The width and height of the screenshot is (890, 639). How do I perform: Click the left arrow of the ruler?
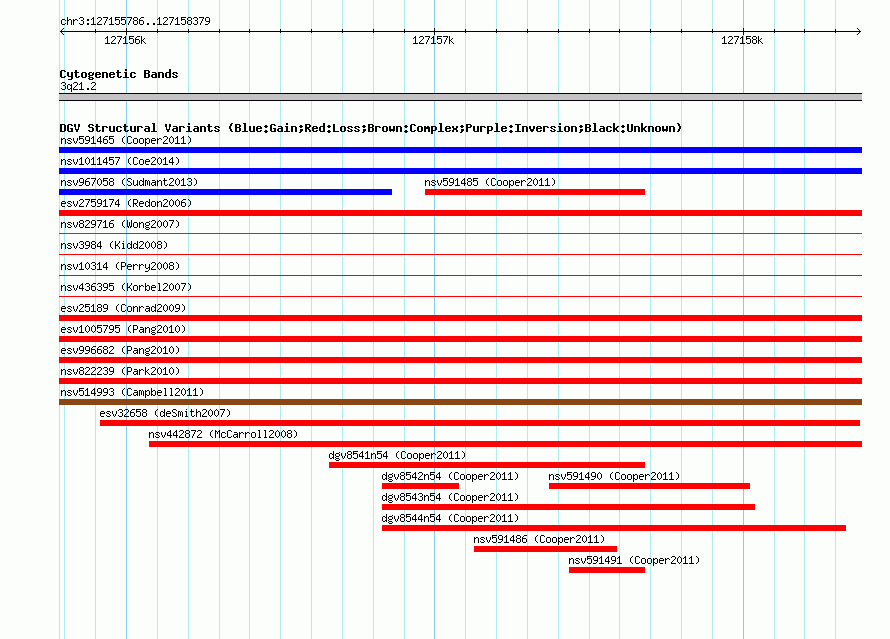[x=62, y=31]
